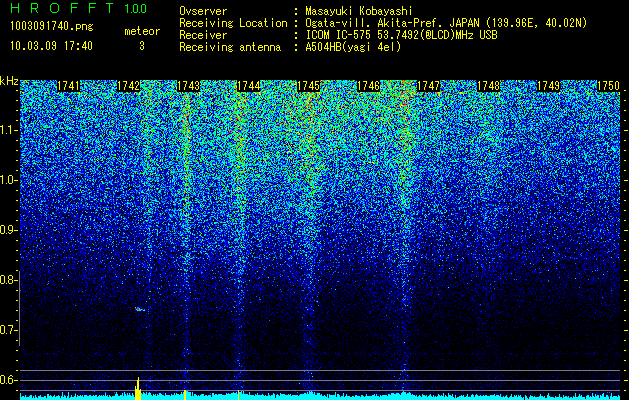
Task: Click the kHz axis label
Action: [x=9, y=81]
